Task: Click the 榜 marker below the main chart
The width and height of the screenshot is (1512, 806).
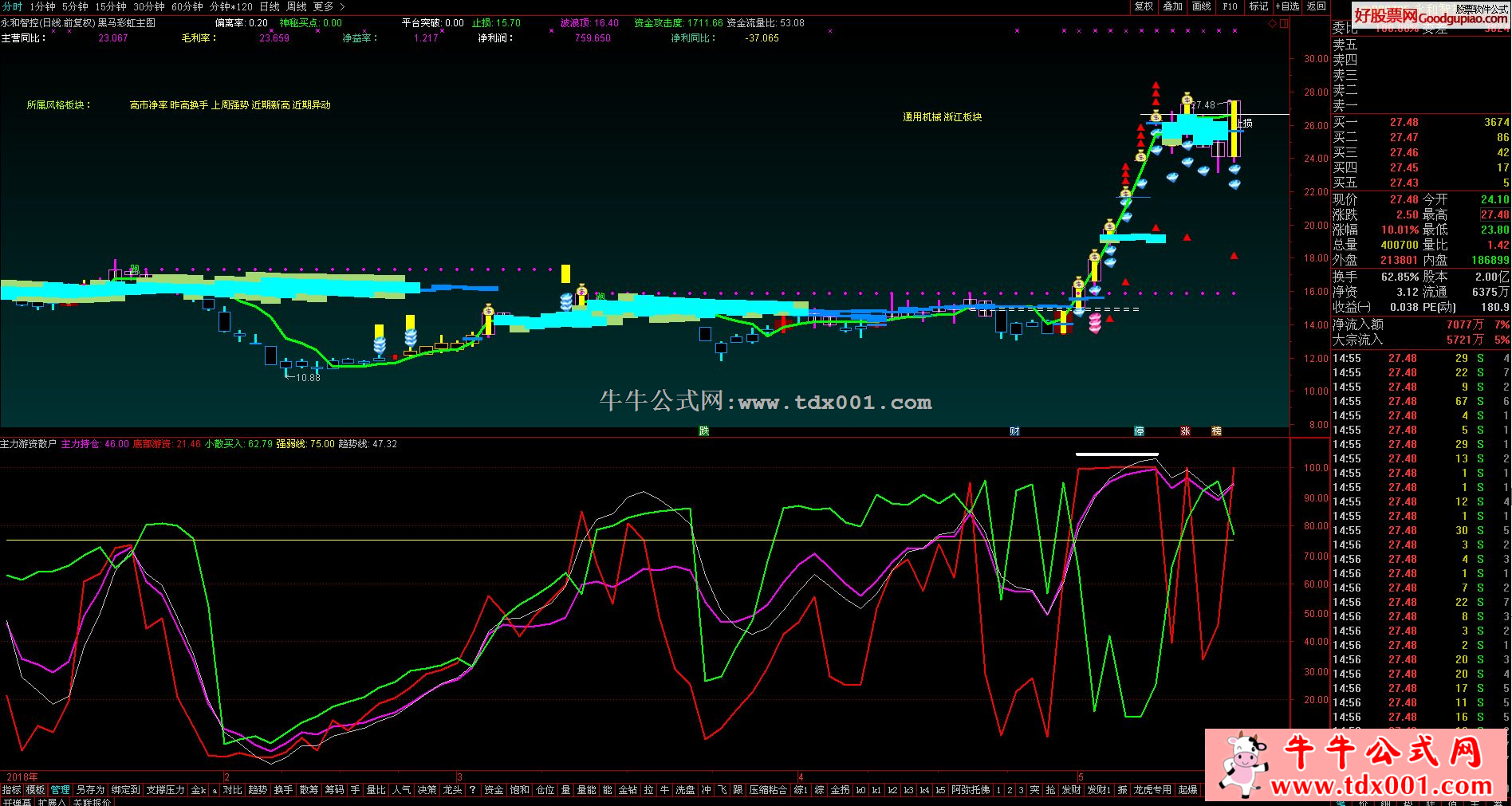Action: (x=1216, y=431)
